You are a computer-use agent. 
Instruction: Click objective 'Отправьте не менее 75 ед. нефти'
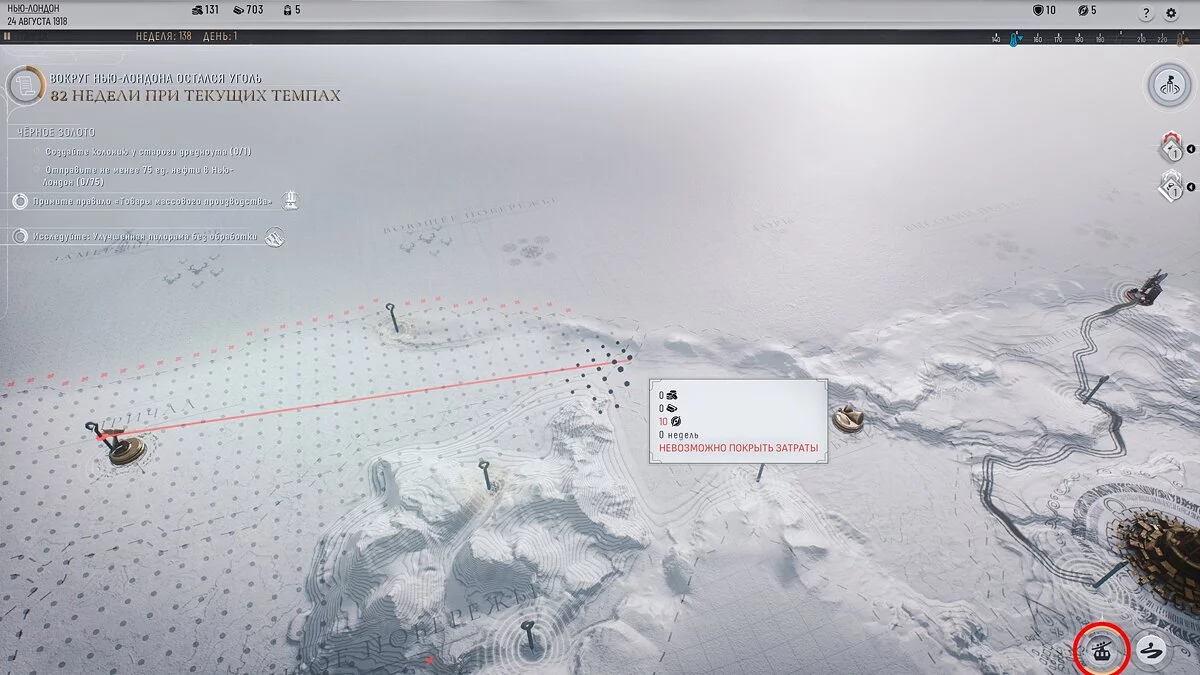[140, 176]
